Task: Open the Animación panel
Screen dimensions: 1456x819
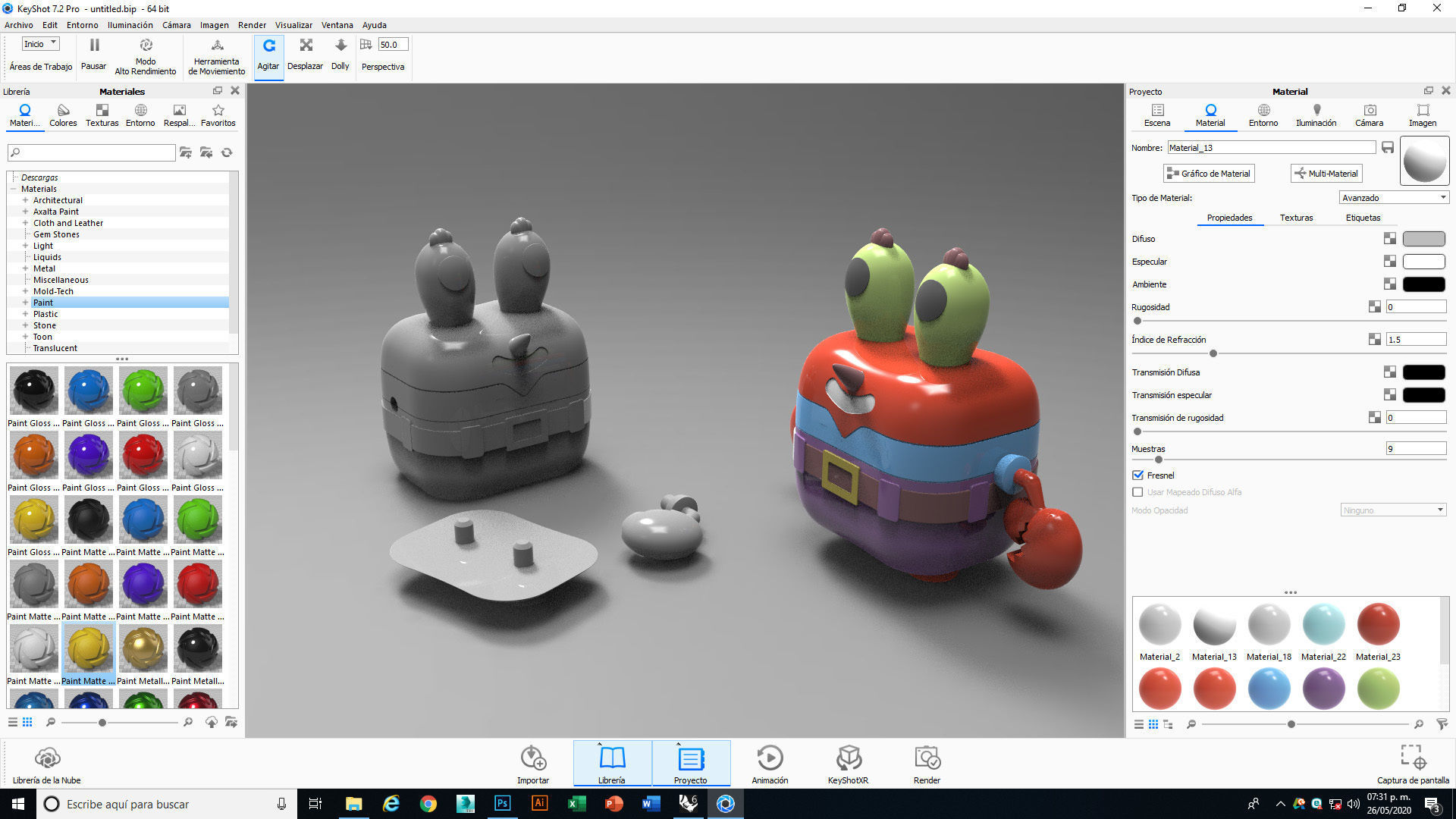Action: point(770,765)
